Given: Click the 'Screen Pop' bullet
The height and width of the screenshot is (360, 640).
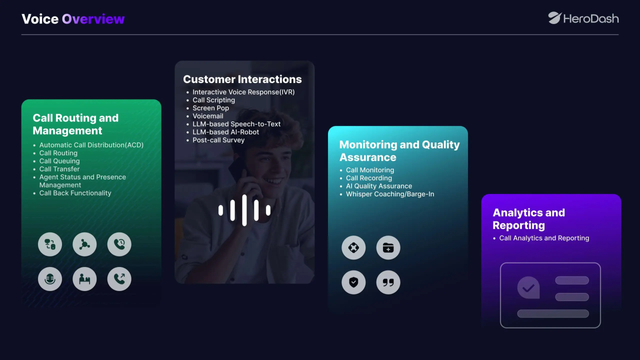Looking at the screenshot, I should click(x=211, y=108).
